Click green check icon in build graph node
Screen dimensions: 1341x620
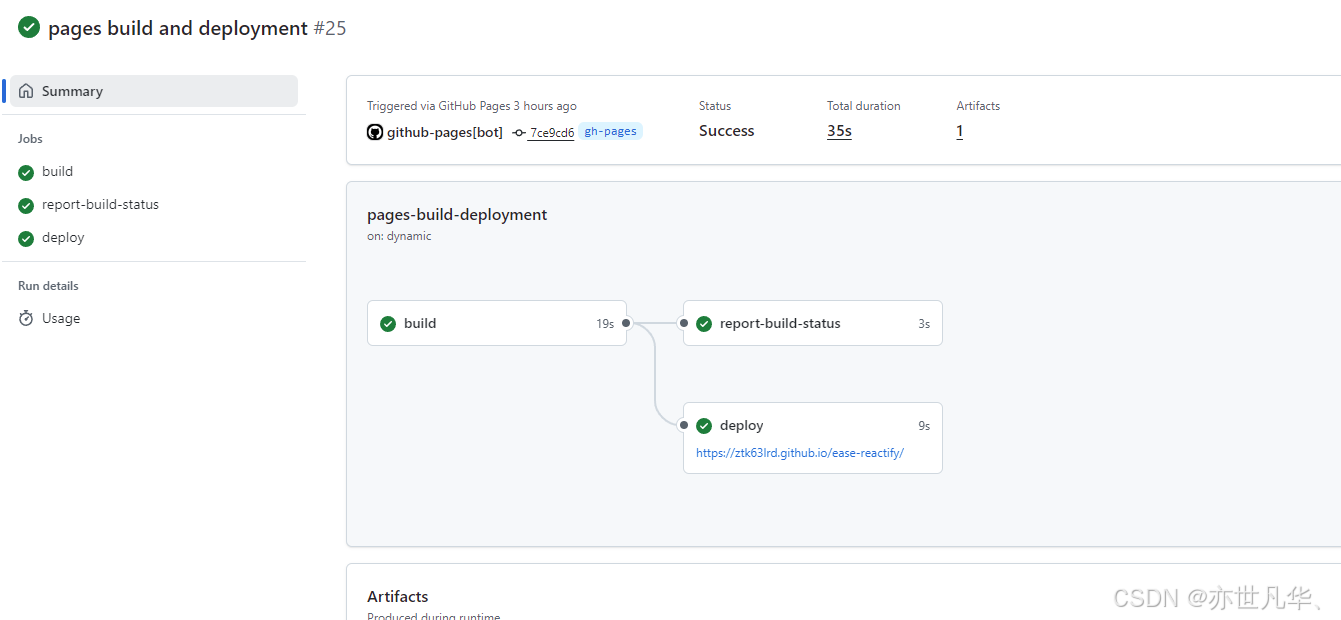pyautogui.click(x=388, y=324)
